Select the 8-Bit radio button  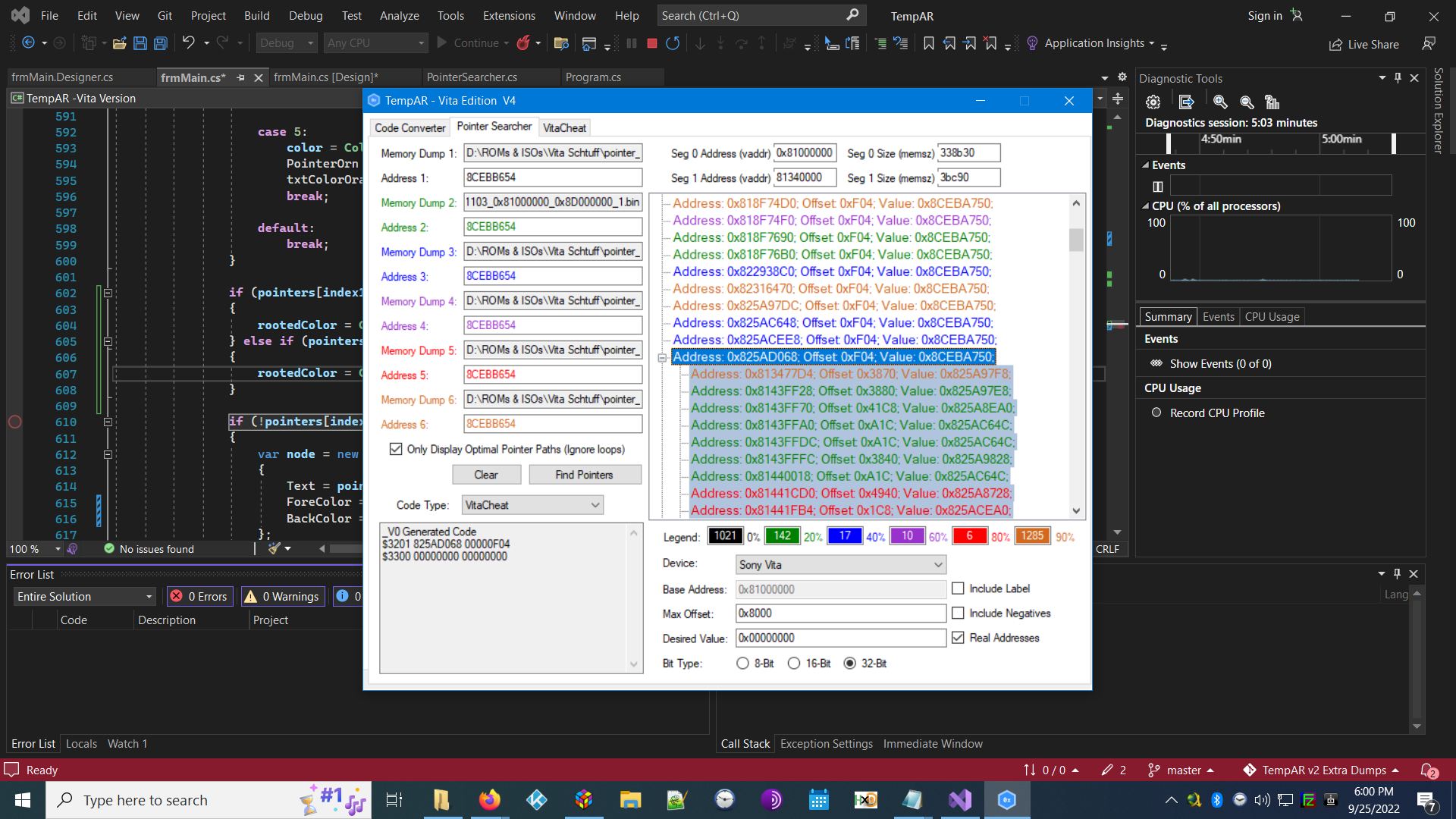pyautogui.click(x=742, y=664)
